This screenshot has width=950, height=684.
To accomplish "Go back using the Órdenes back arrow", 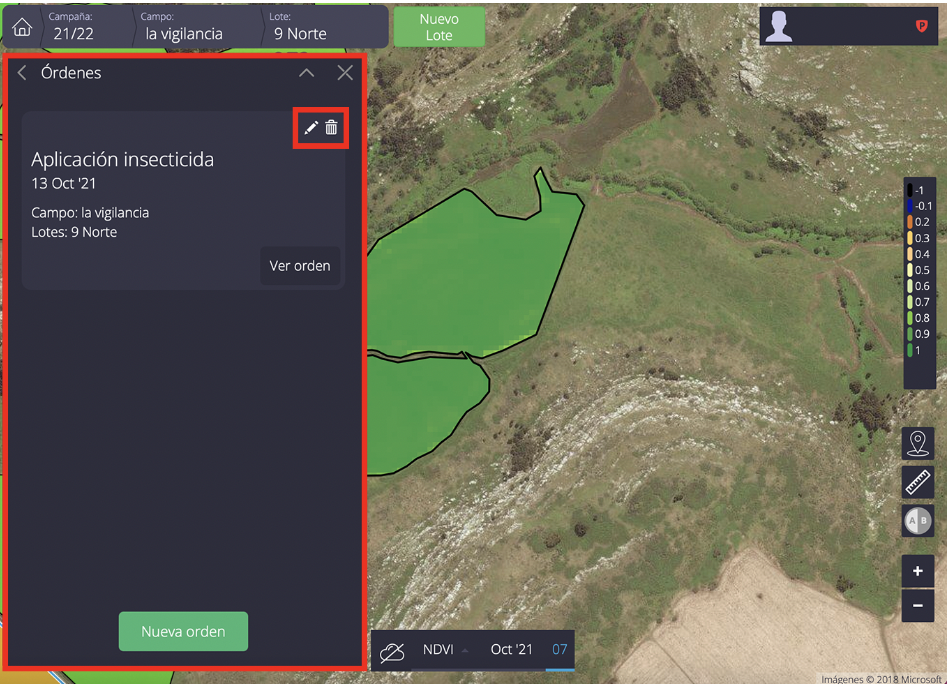I will pyautogui.click(x=22, y=73).
